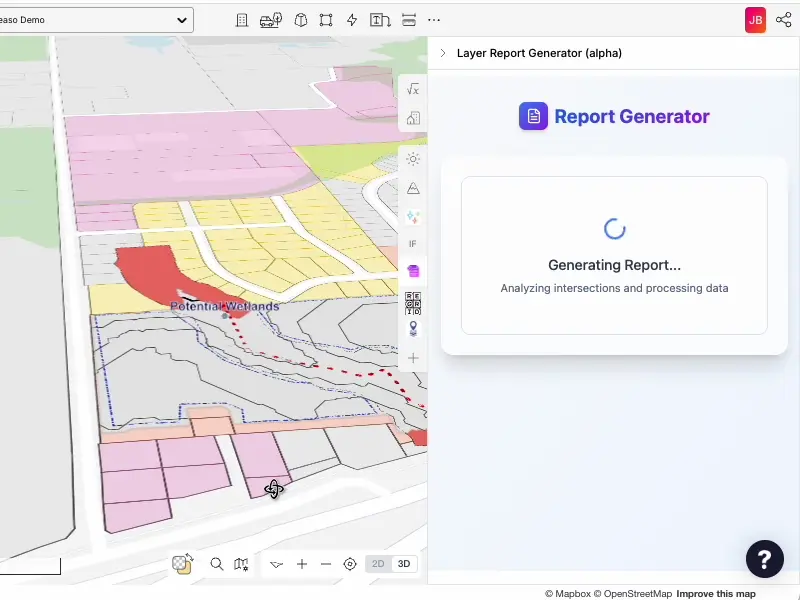Expand the compass direction chevron
The height and width of the screenshot is (600, 800).
coord(277,564)
